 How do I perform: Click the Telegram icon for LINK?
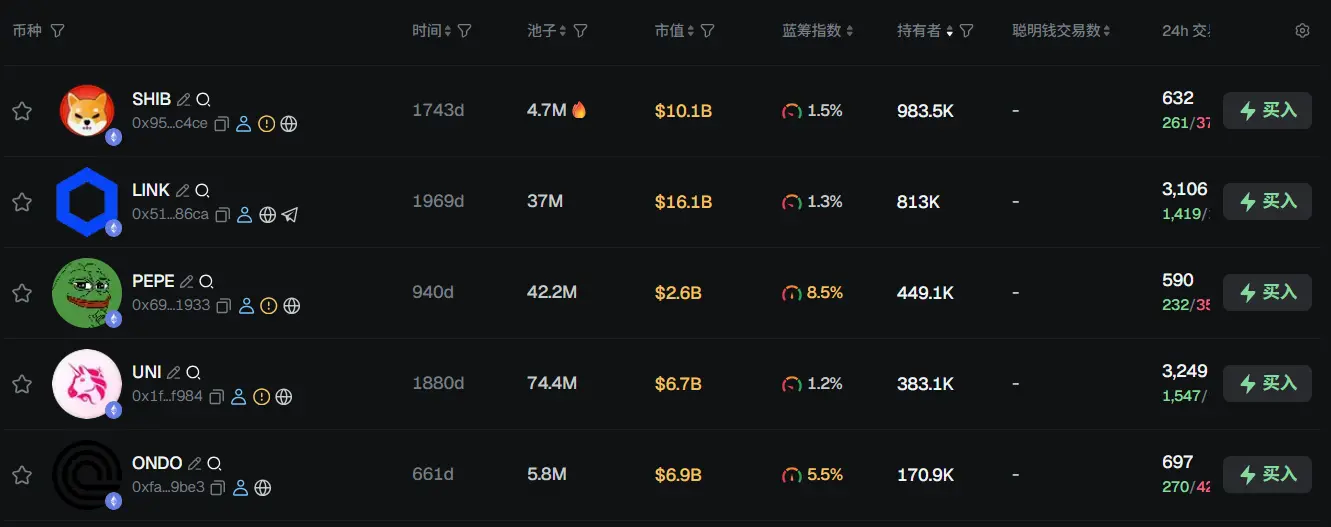pyautogui.click(x=290, y=215)
